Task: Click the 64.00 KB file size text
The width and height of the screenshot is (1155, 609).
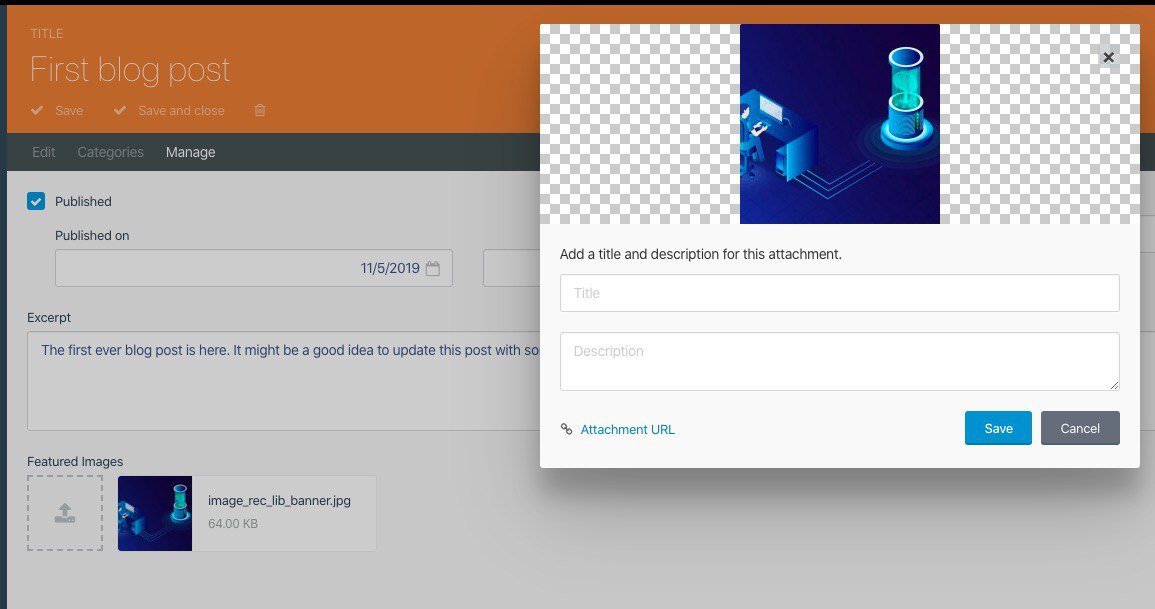Action: pos(233,524)
